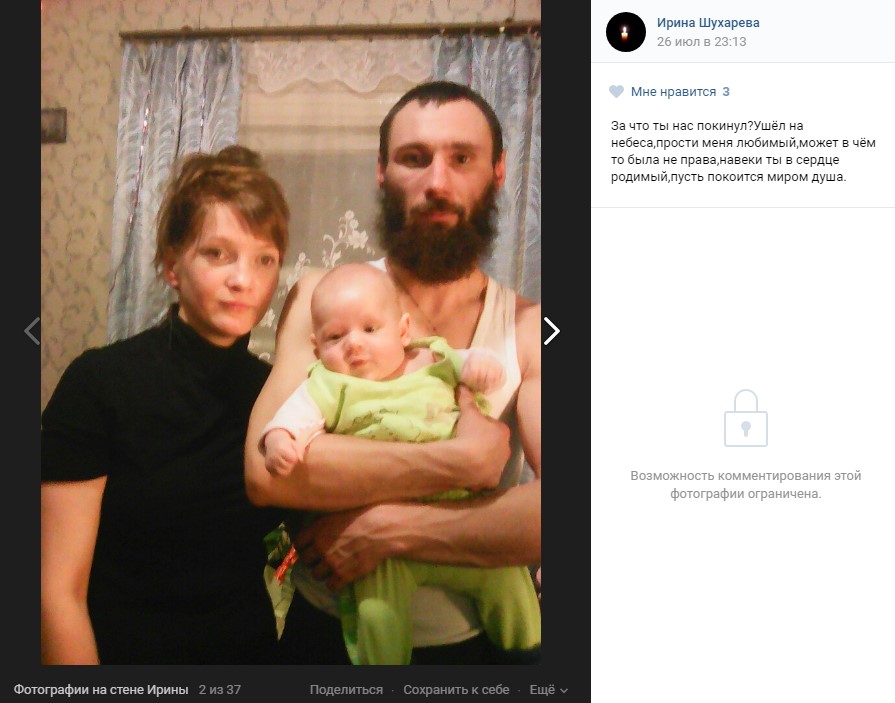Go to the previous photo arrow
This screenshot has height=703, width=895.
(32, 331)
